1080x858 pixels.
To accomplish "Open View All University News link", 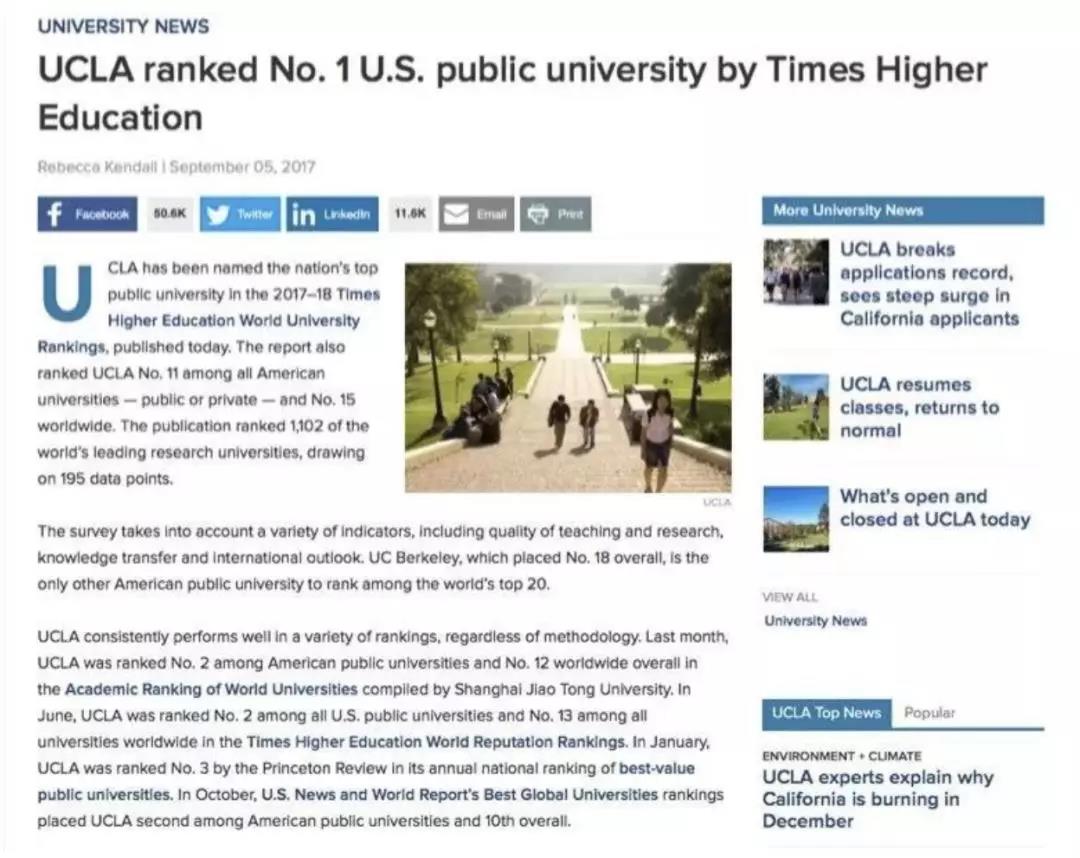I will [815, 621].
